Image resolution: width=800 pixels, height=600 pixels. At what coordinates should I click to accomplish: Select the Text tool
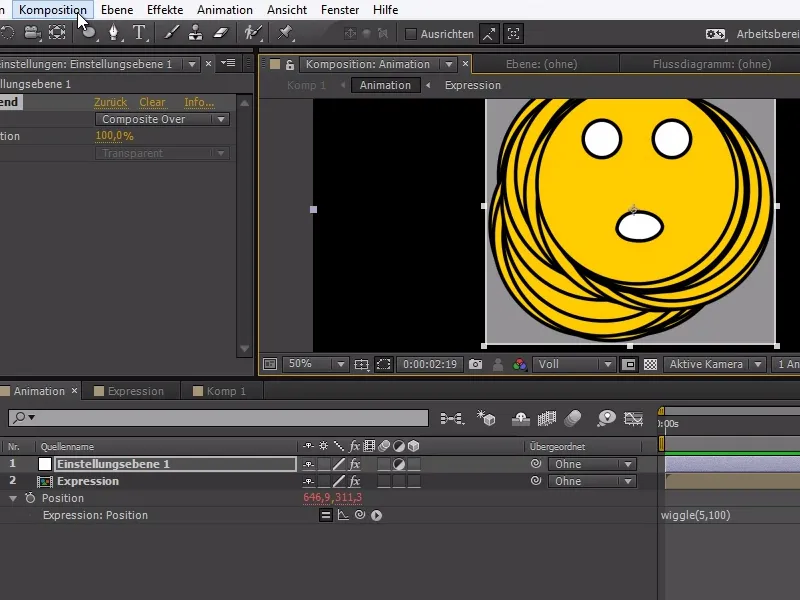tap(140, 33)
